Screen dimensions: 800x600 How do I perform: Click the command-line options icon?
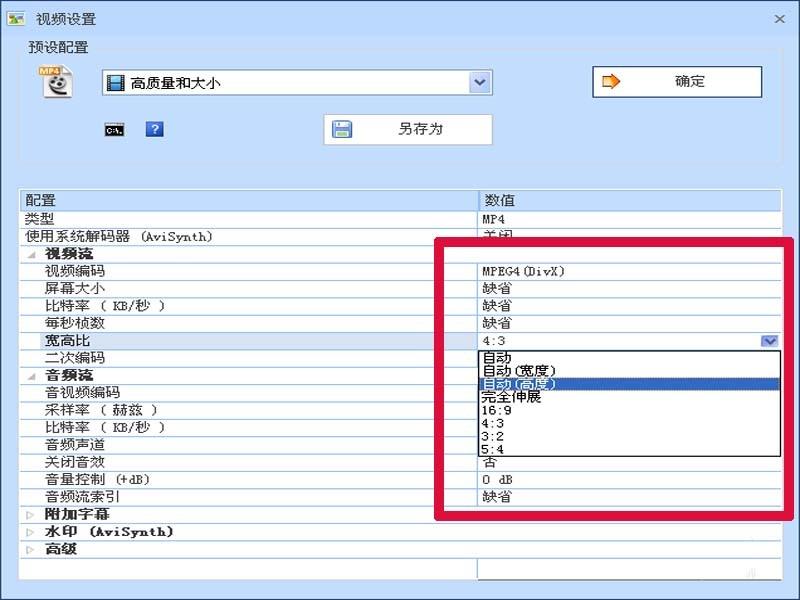coord(114,129)
